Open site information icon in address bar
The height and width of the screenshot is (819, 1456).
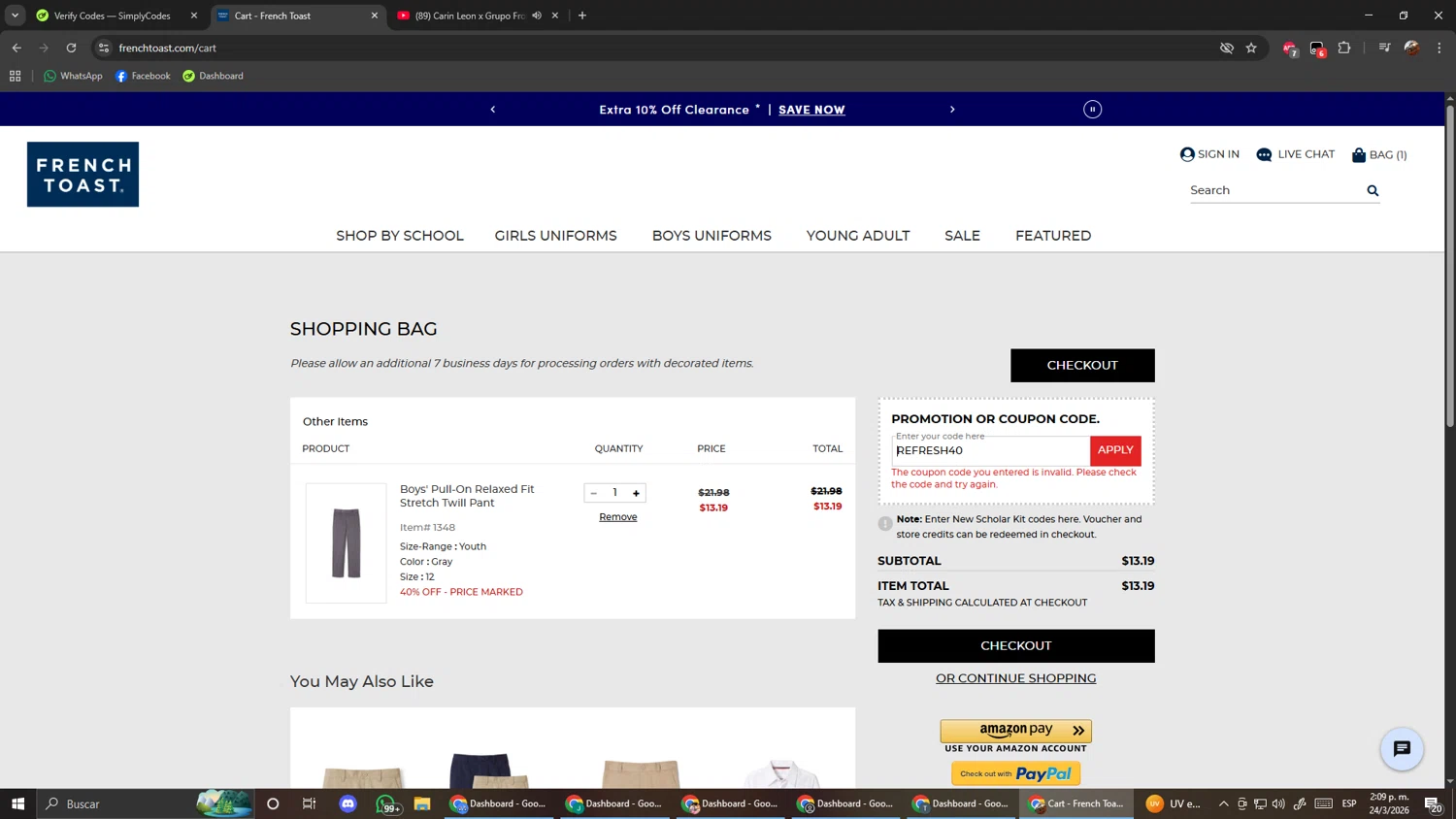(104, 48)
